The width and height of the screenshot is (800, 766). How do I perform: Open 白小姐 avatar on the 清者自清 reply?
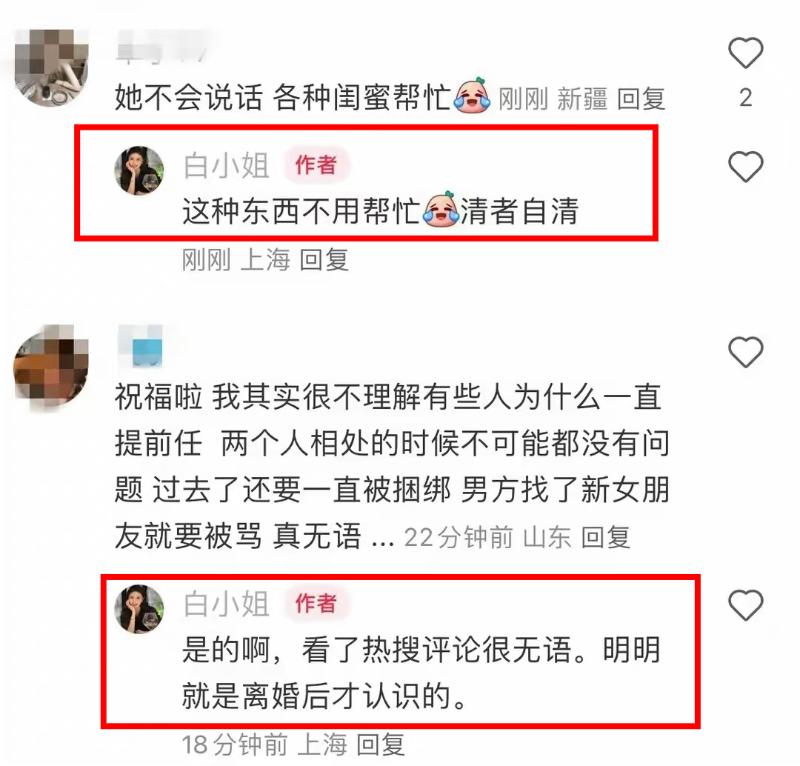pyautogui.click(x=139, y=171)
